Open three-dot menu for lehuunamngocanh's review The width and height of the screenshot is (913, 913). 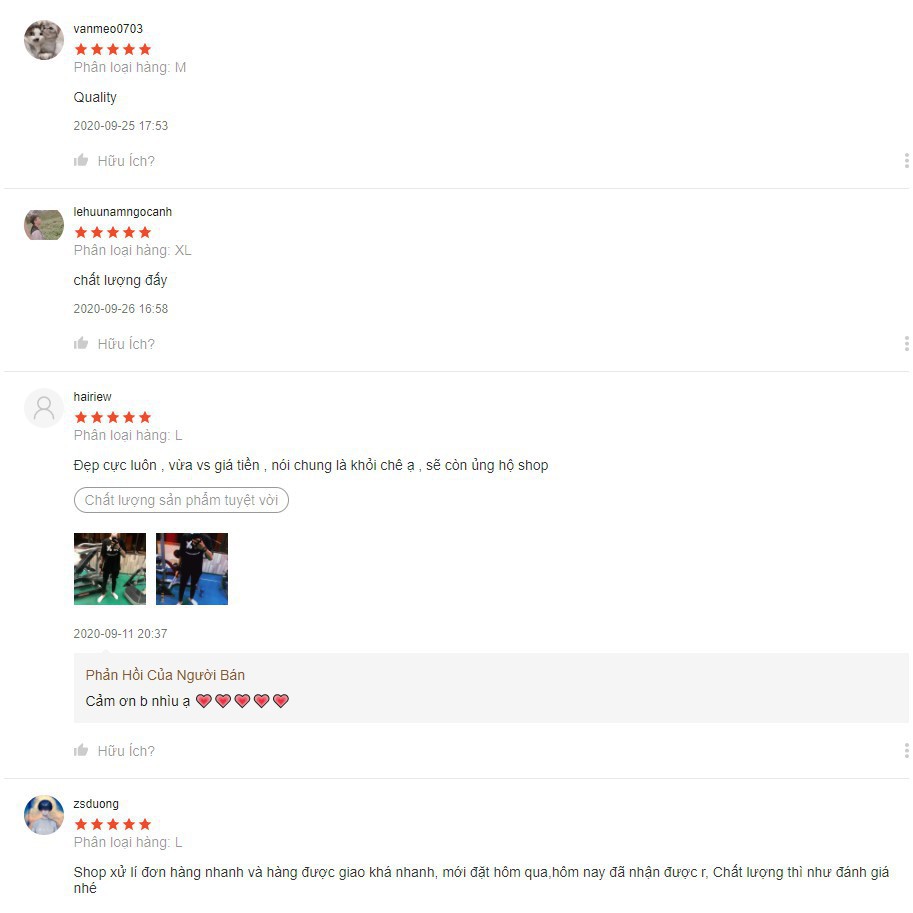[x=906, y=344]
